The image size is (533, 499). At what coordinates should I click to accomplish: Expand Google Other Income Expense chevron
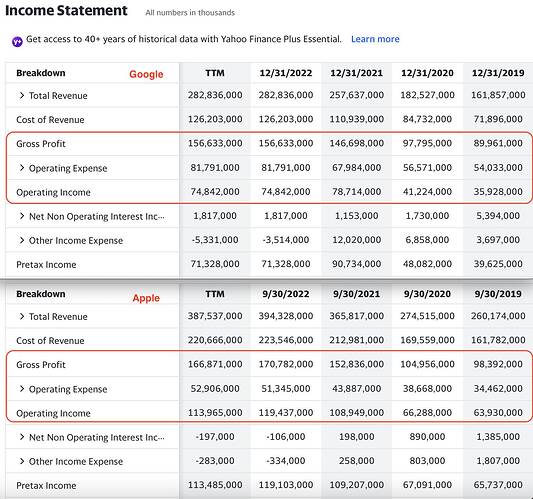(x=22, y=240)
